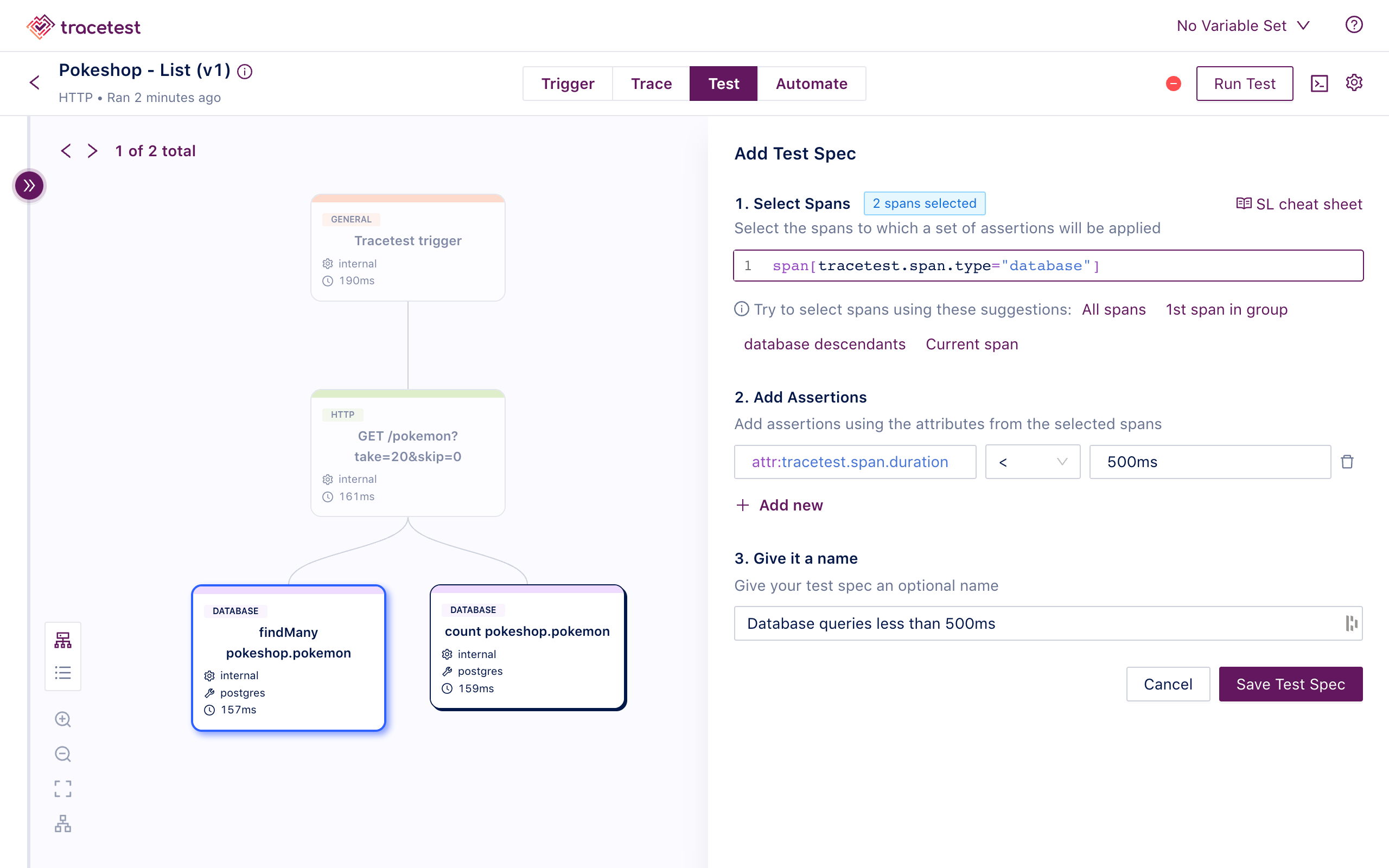Open the CLI terminal icon beside Run Test

[1319, 84]
